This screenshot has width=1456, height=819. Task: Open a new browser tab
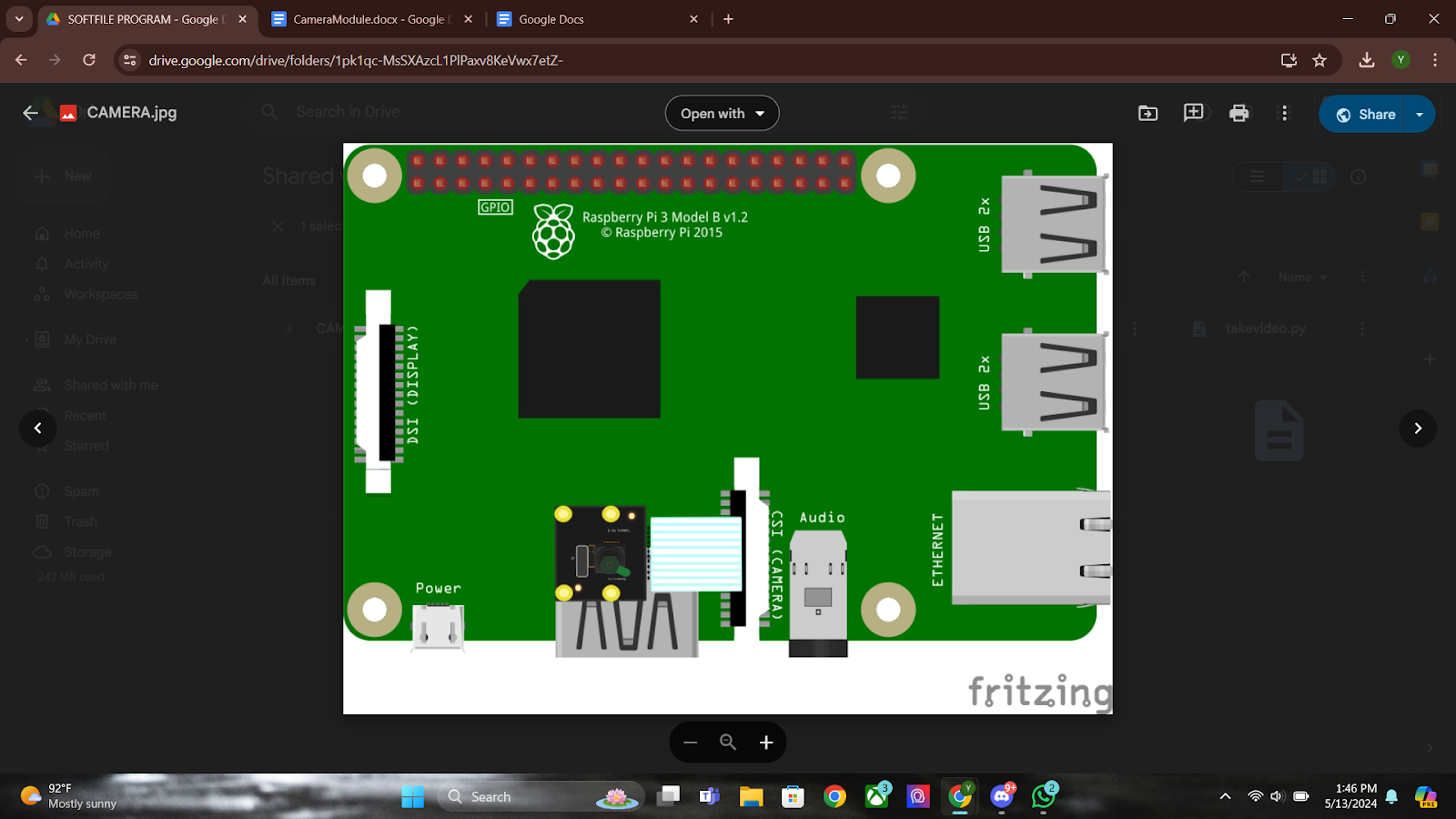pos(728,19)
